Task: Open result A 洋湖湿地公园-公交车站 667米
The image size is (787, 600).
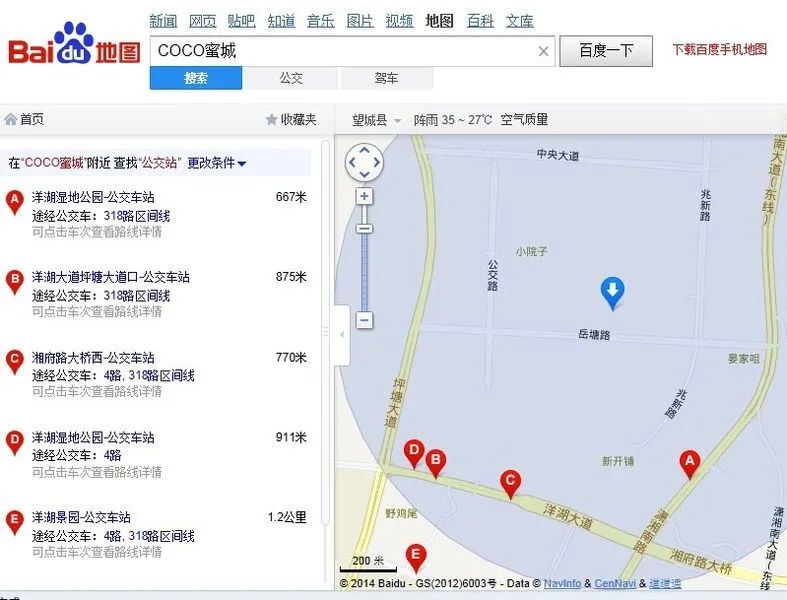Action: 93,197
